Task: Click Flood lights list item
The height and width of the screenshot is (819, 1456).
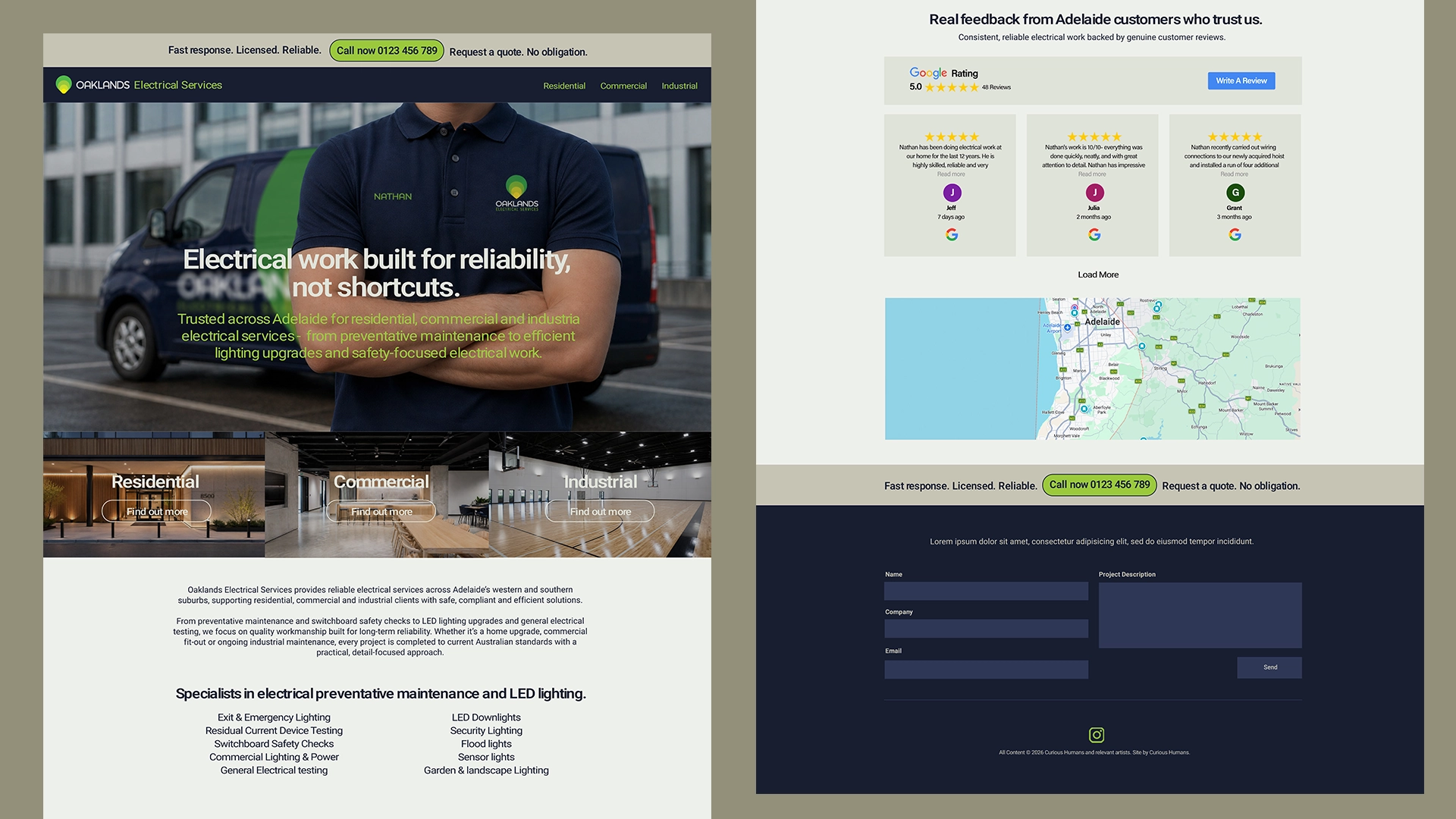Action: [x=486, y=744]
